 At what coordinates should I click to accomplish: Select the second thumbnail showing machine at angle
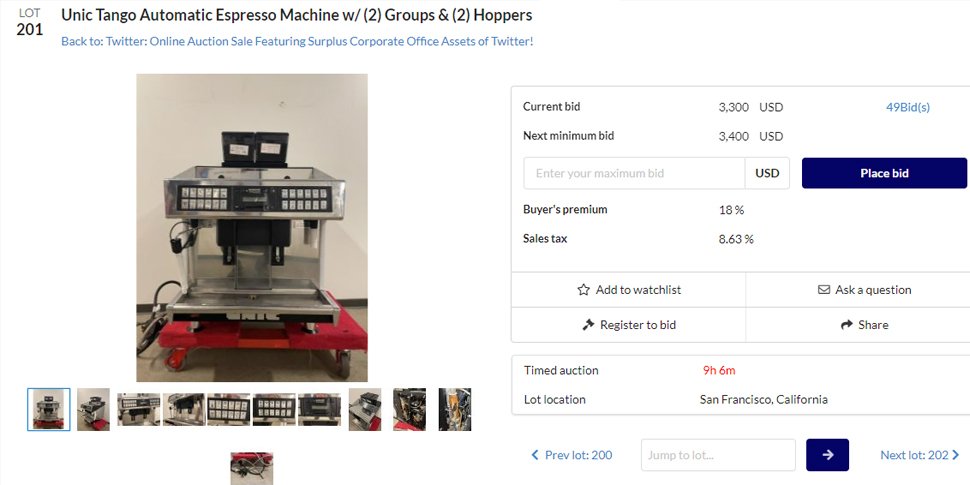coord(93,410)
